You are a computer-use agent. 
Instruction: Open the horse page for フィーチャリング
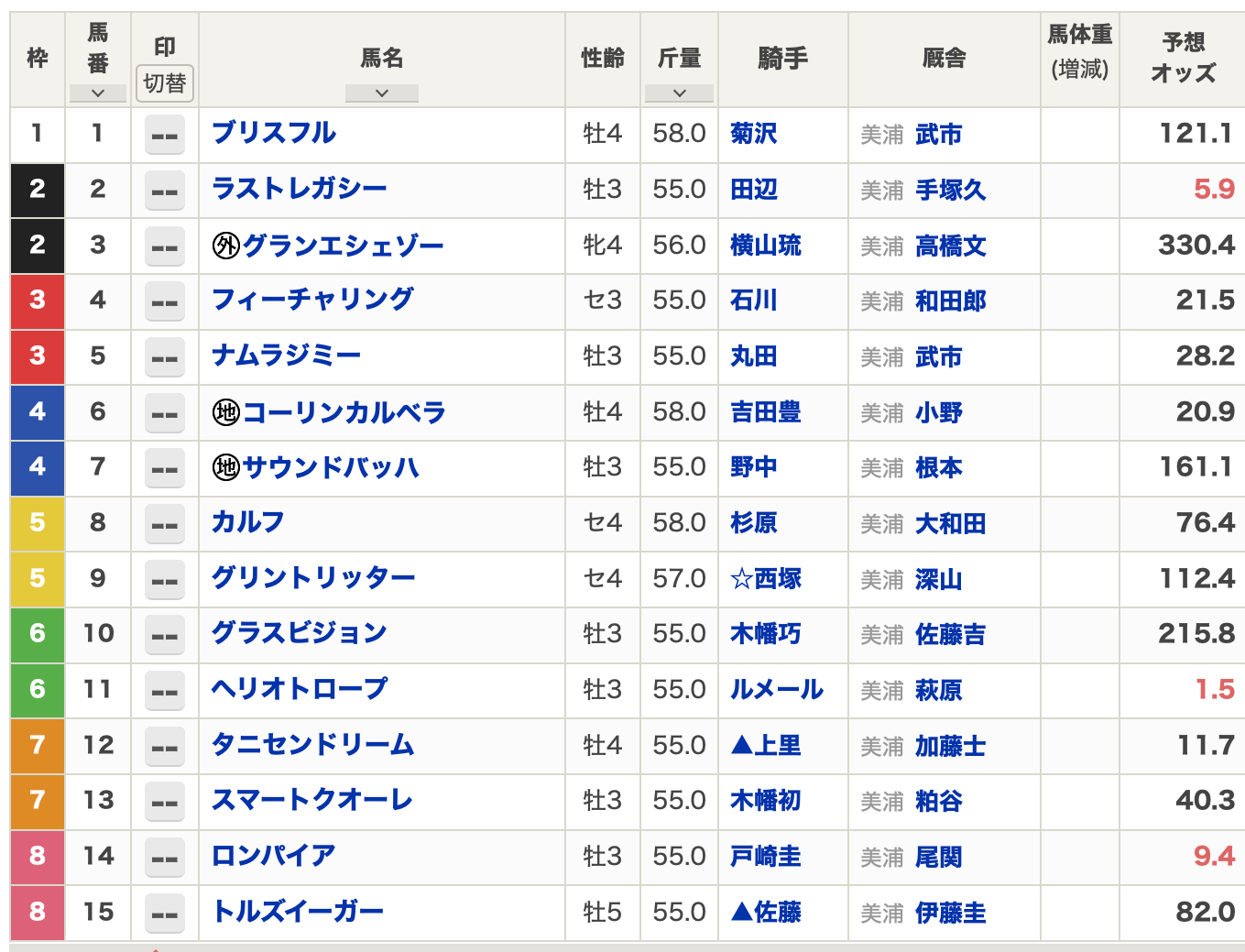[312, 300]
